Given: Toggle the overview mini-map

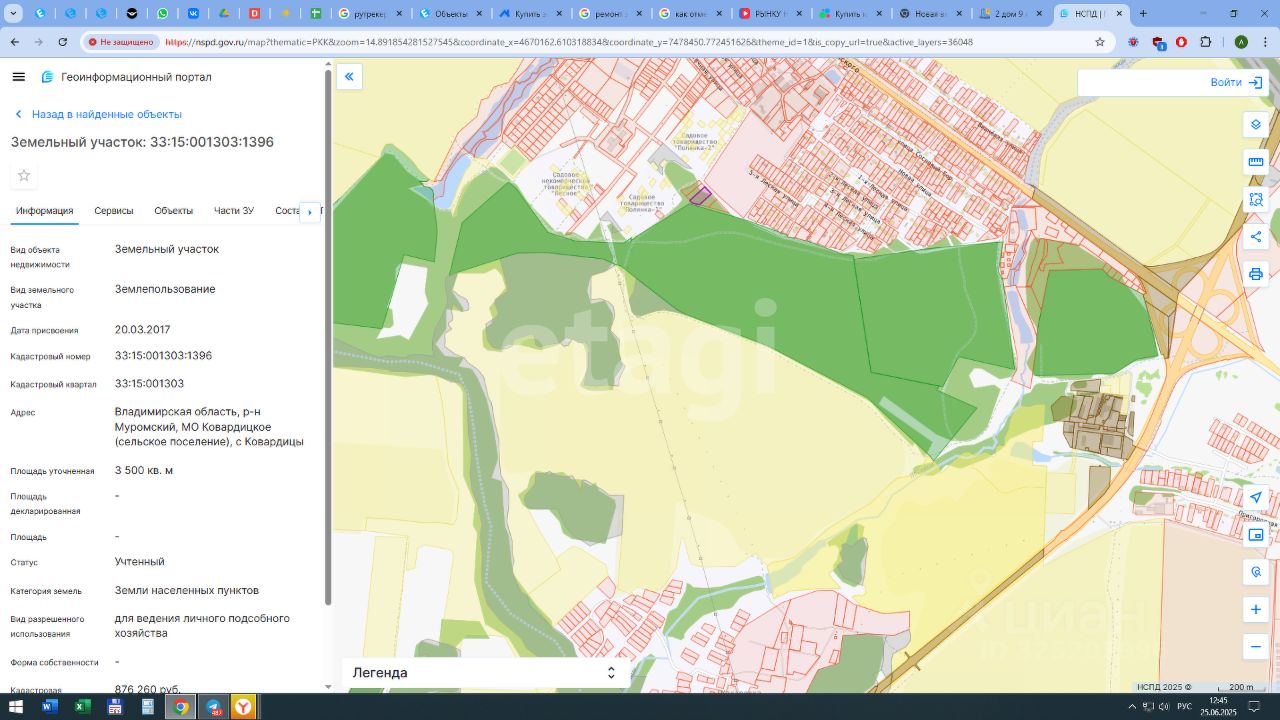Looking at the screenshot, I should pyautogui.click(x=1256, y=535).
